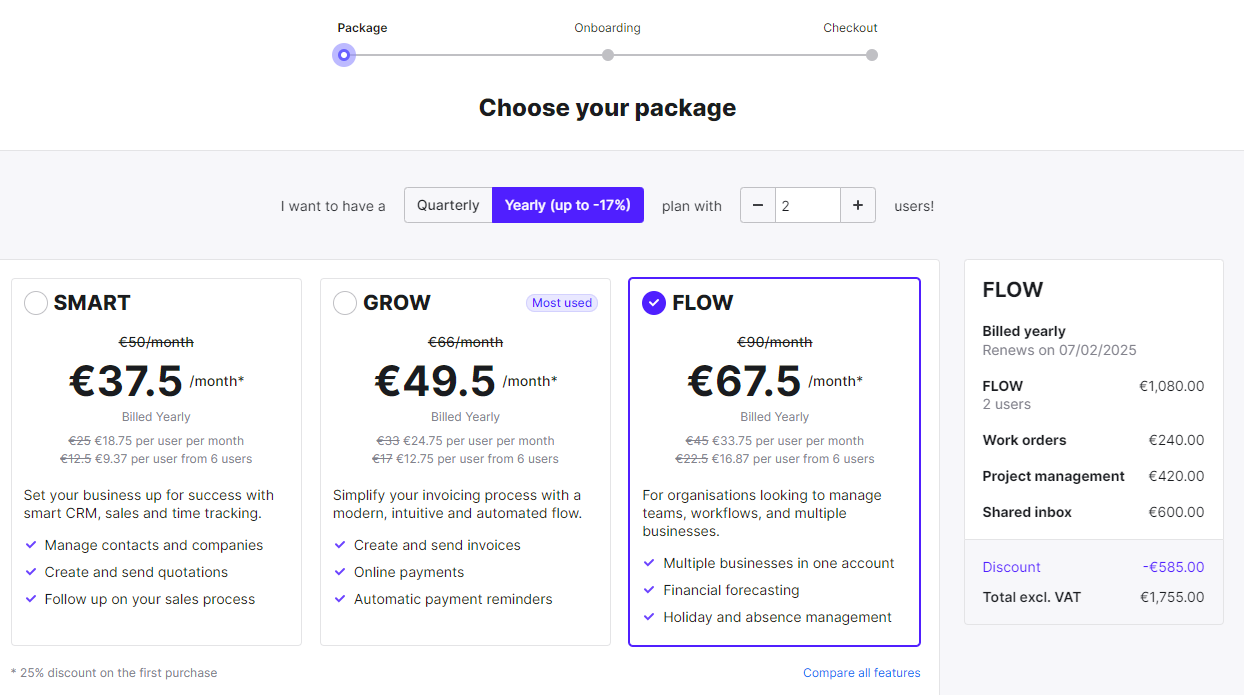
Task: Switch billing to Quarterly plan
Action: point(448,205)
